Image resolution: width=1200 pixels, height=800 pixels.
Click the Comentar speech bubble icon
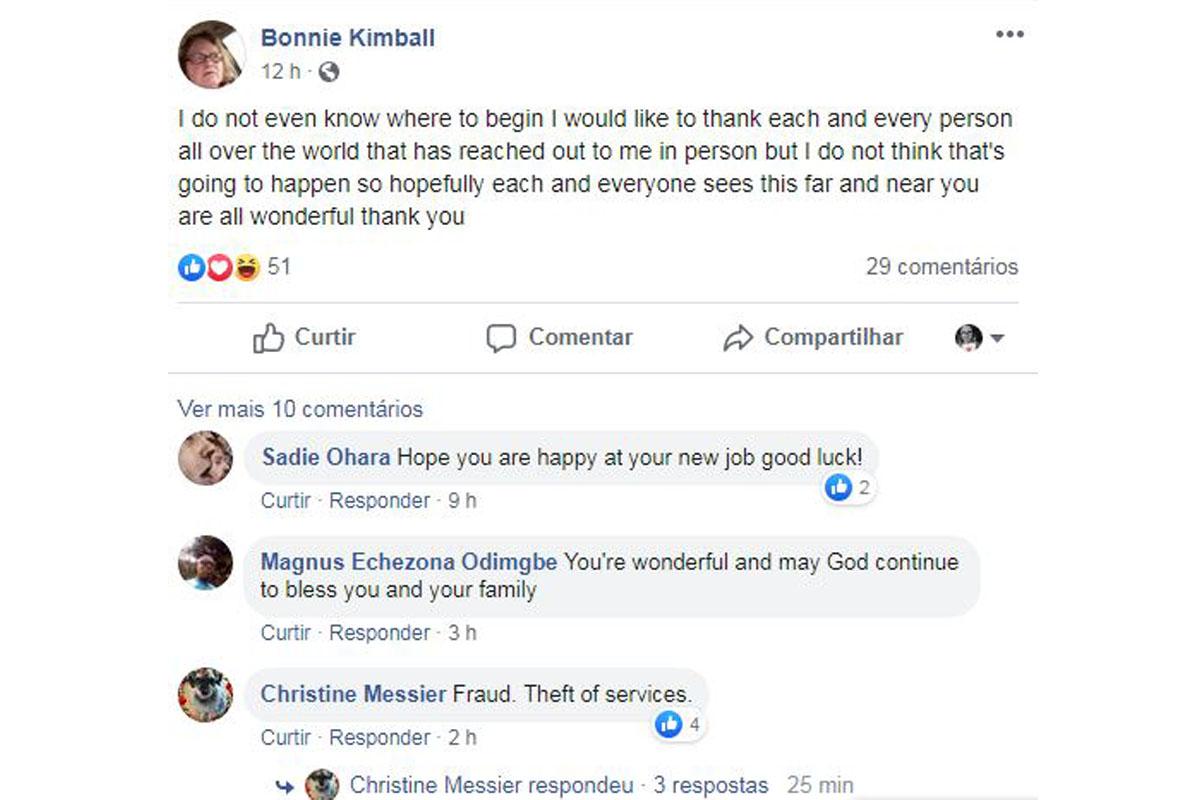[501, 338]
